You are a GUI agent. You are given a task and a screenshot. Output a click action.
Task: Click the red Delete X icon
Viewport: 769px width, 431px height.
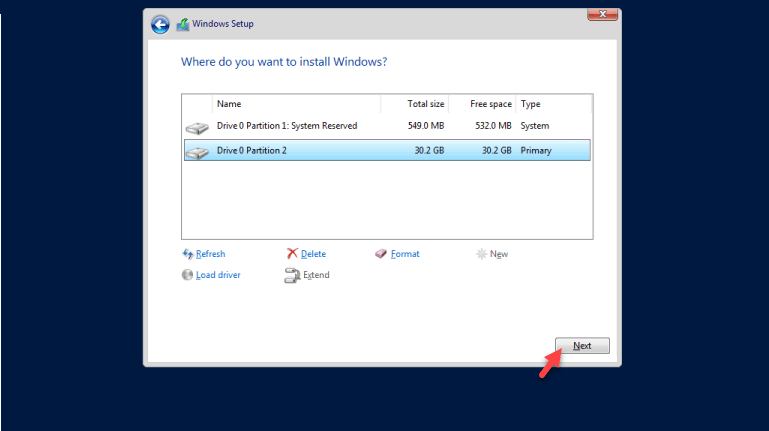(x=291, y=254)
